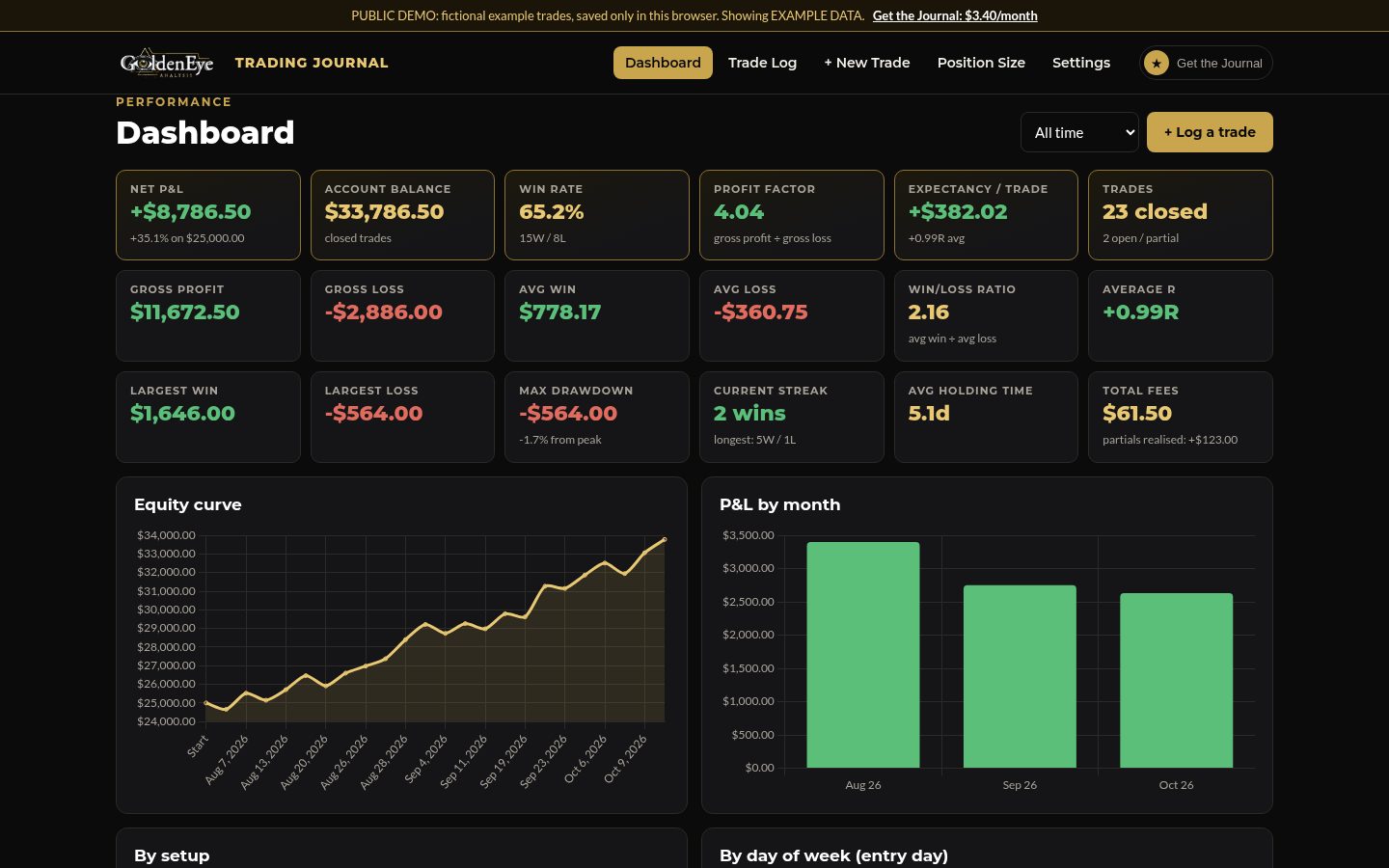Click the Avg Loss -$360.75 value

761,312
